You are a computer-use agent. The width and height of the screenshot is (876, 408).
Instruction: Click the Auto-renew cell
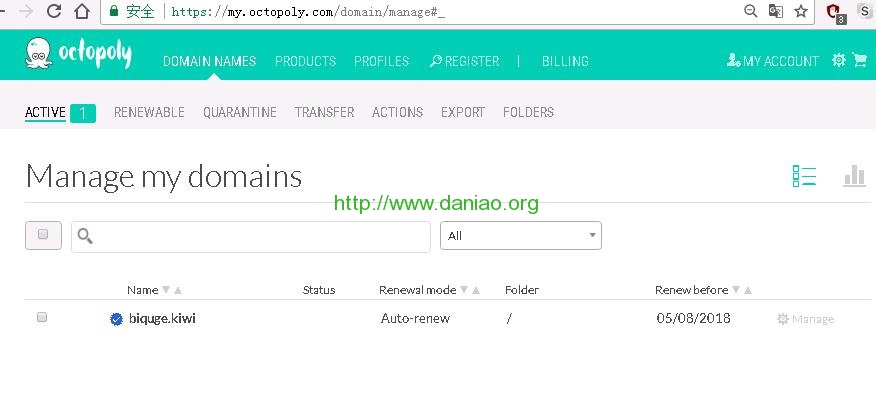click(x=416, y=319)
